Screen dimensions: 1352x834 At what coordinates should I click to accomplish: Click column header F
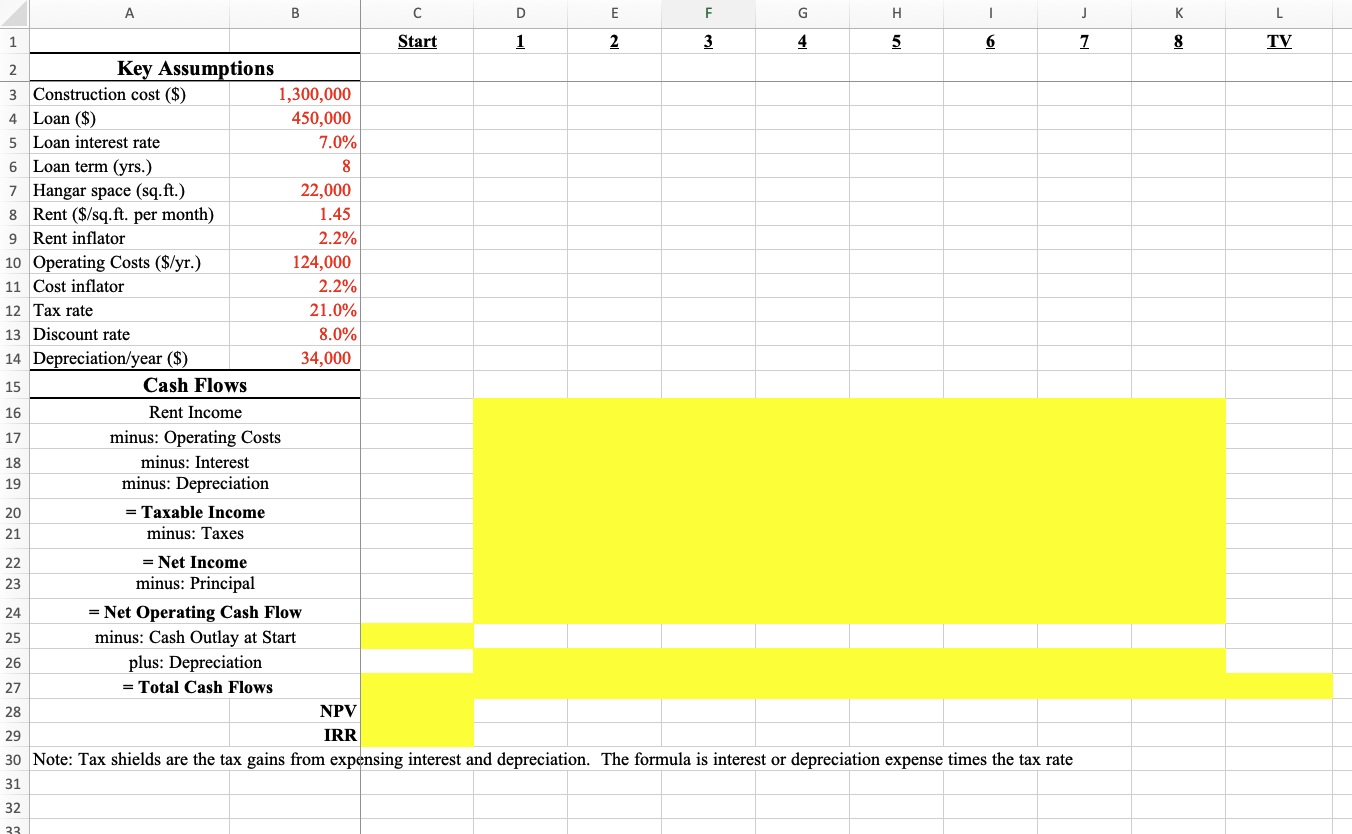coord(708,13)
